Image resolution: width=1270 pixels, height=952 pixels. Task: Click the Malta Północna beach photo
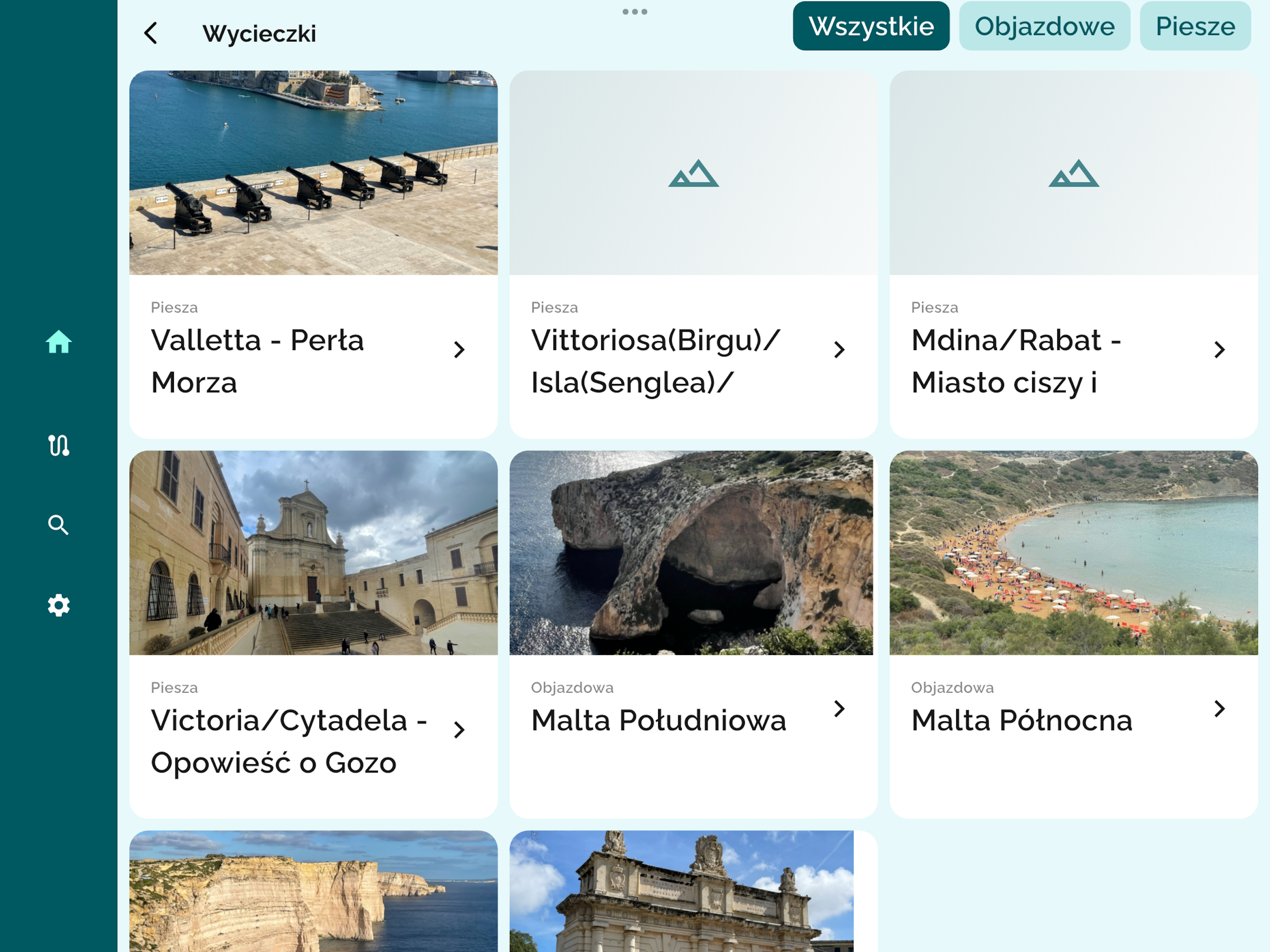click(x=1074, y=553)
